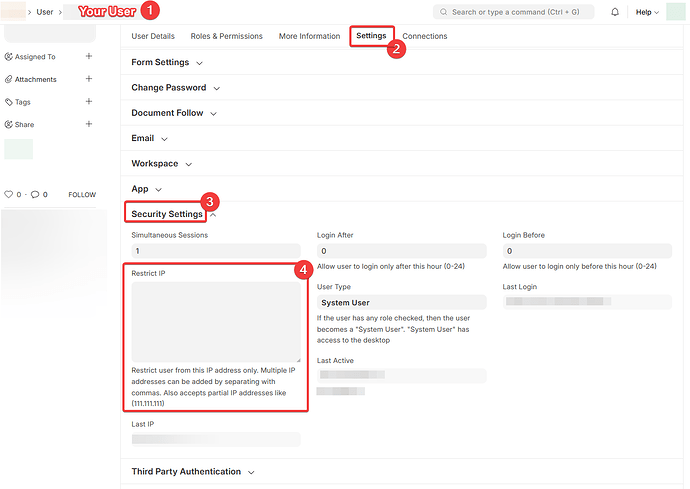Click the plus icon next to Share
Screen dimensions: 690x489
[89, 124]
